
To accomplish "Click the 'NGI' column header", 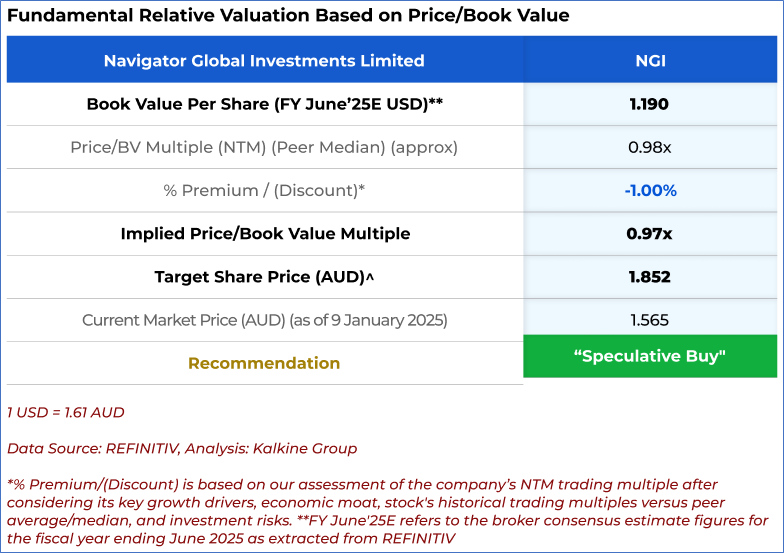I will [x=650, y=60].
